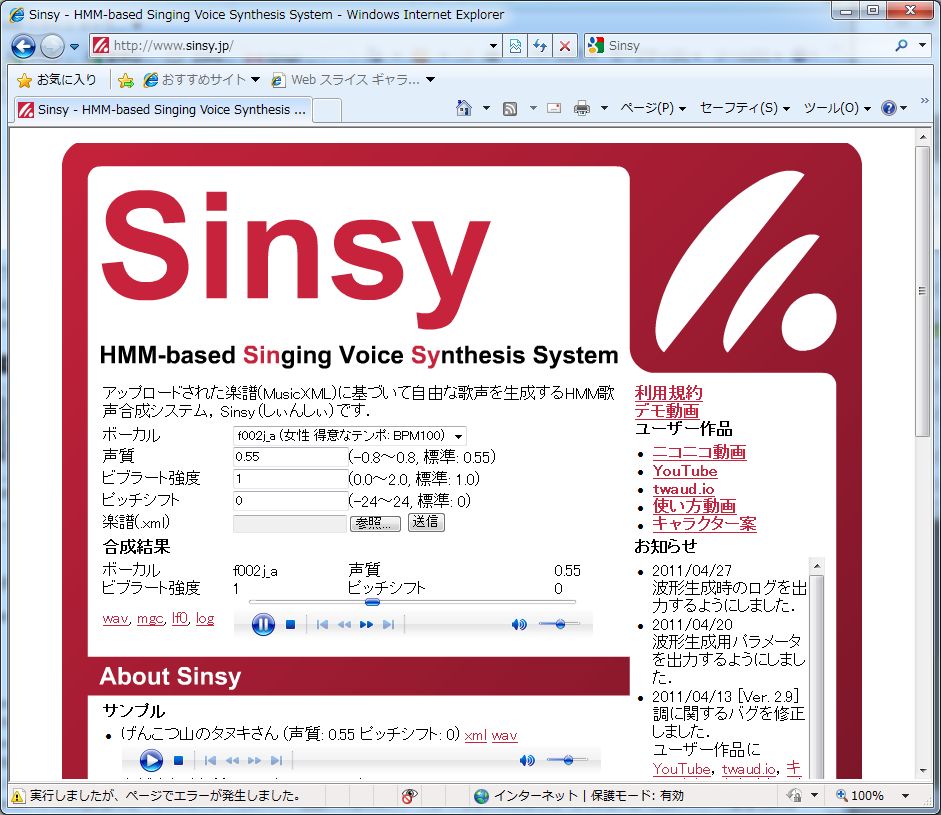This screenshot has width=941, height=815.
Task: Click the popup blocker icon in status bar
Action: pos(409,796)
